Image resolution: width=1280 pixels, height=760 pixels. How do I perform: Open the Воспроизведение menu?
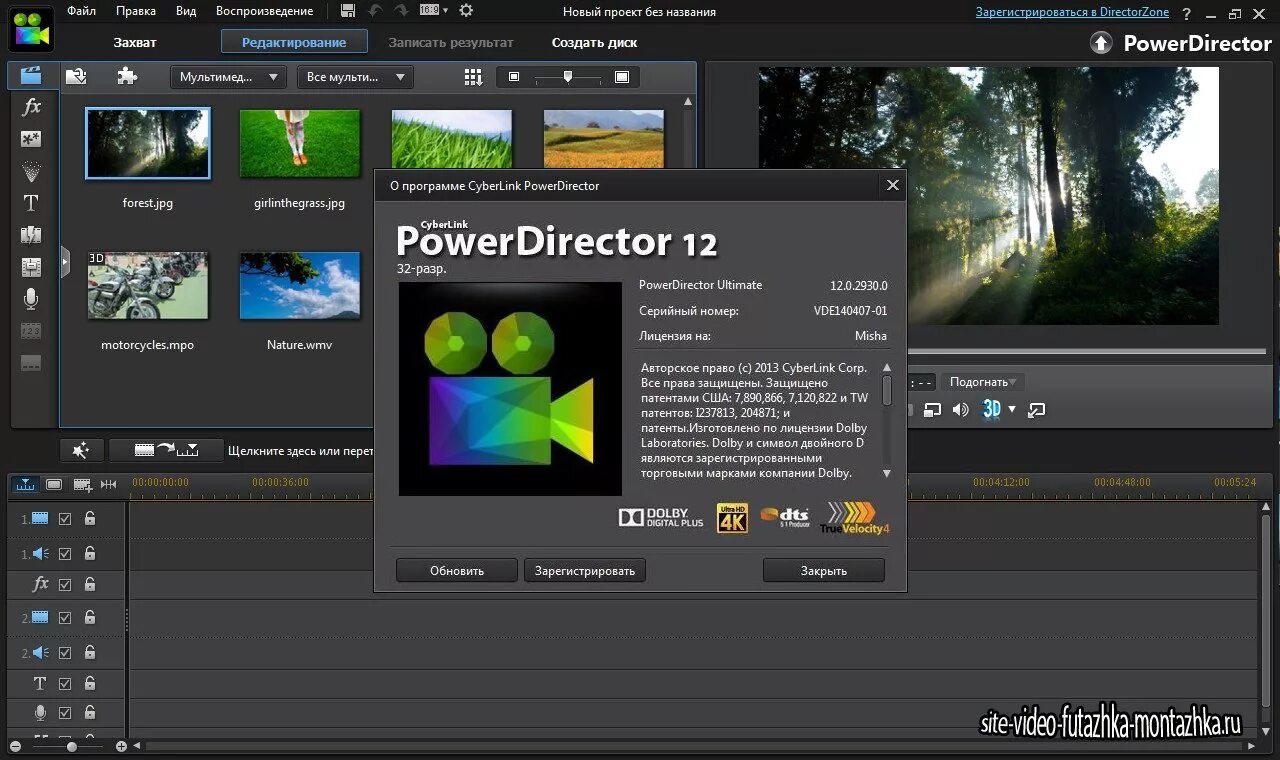[264, 11]
